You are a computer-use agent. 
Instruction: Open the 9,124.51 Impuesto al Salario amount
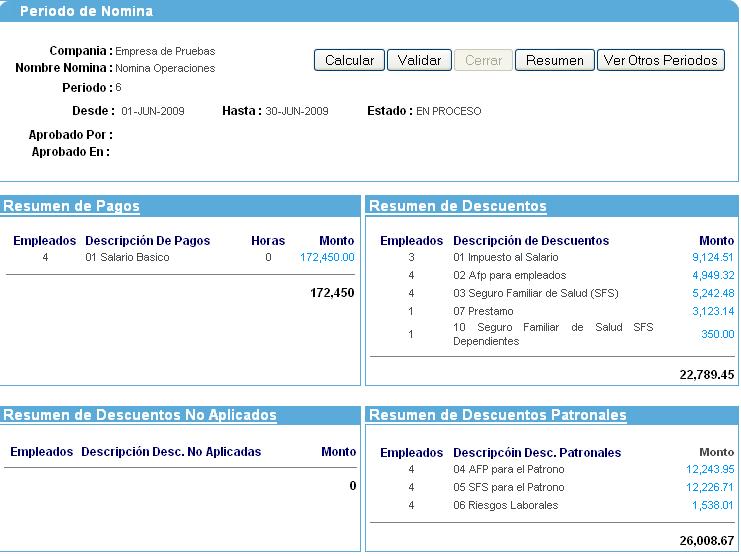click(712, 257)
